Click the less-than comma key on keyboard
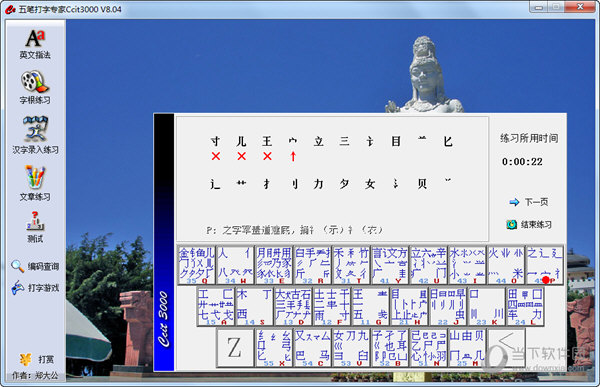 [x=505, y=348]
